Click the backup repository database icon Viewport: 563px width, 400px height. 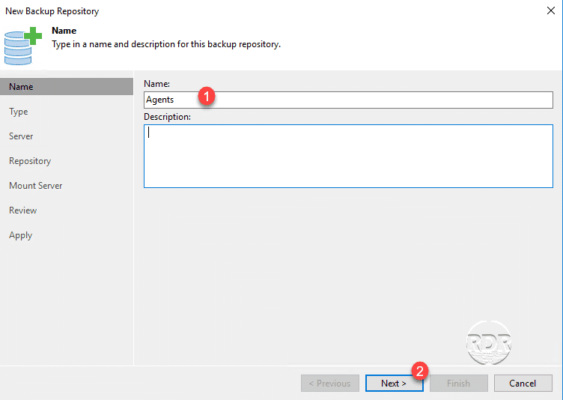point(23,46)
